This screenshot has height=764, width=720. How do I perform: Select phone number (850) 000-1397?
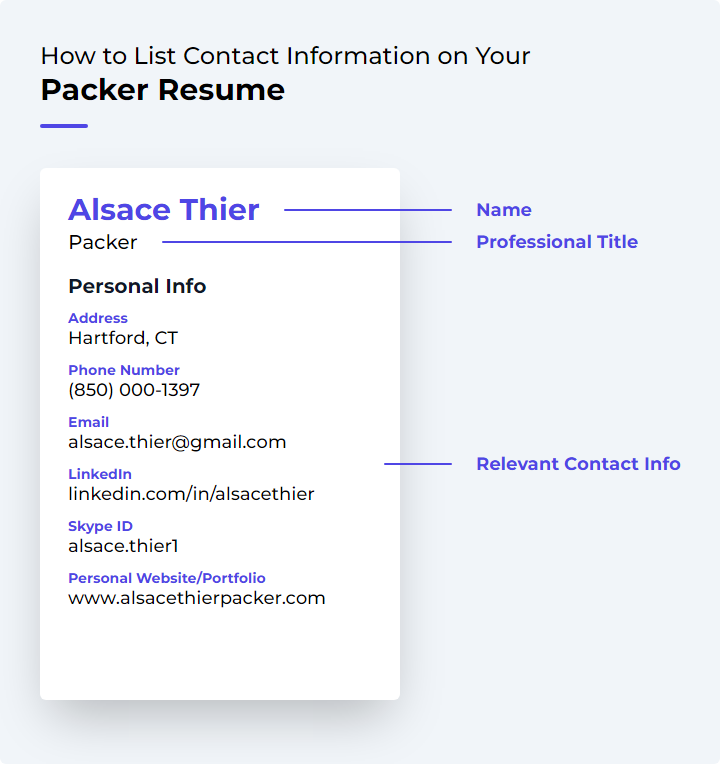[x=134, y=390]
